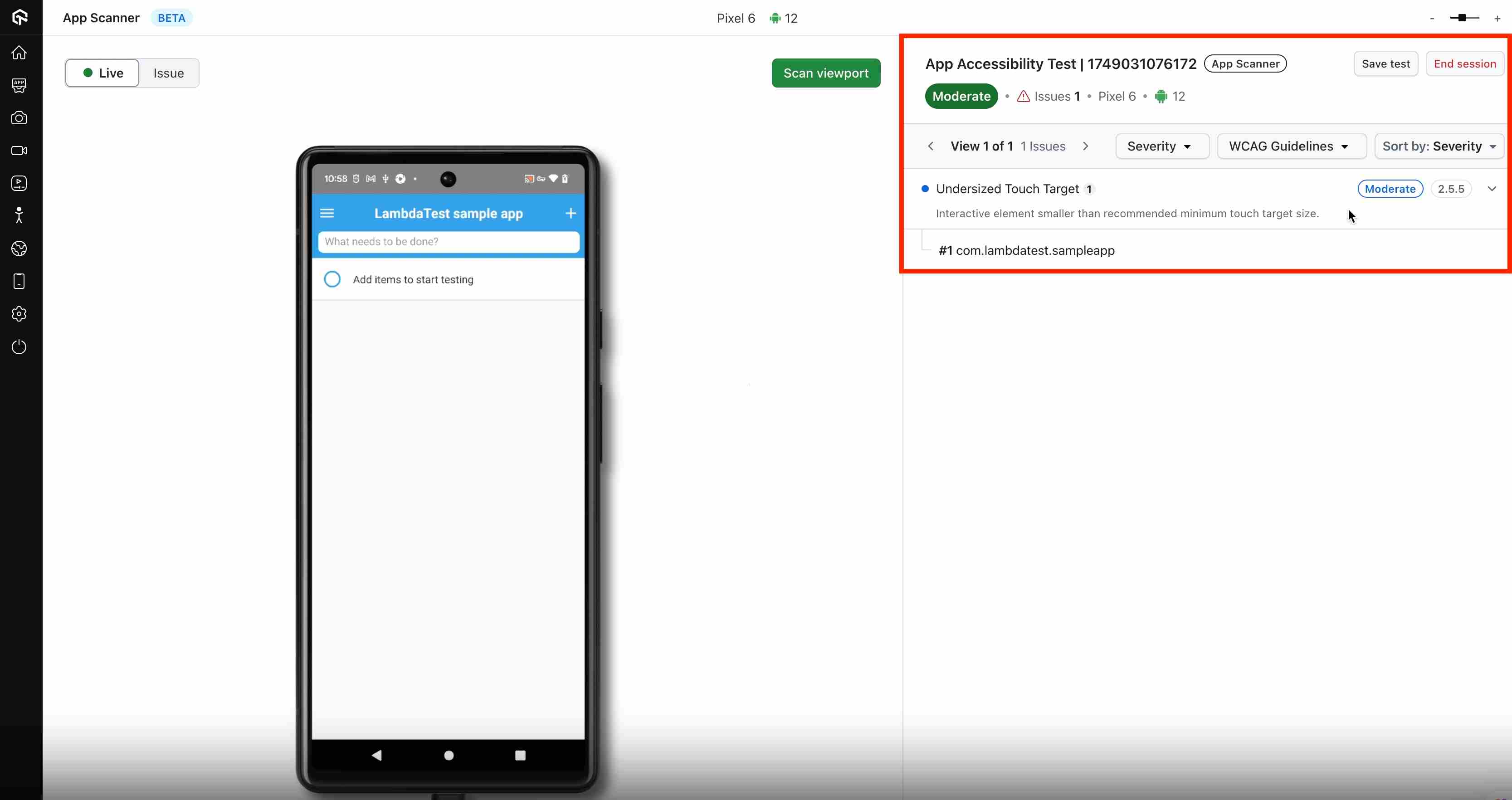Tap the Android recents square button

[521, 756]
